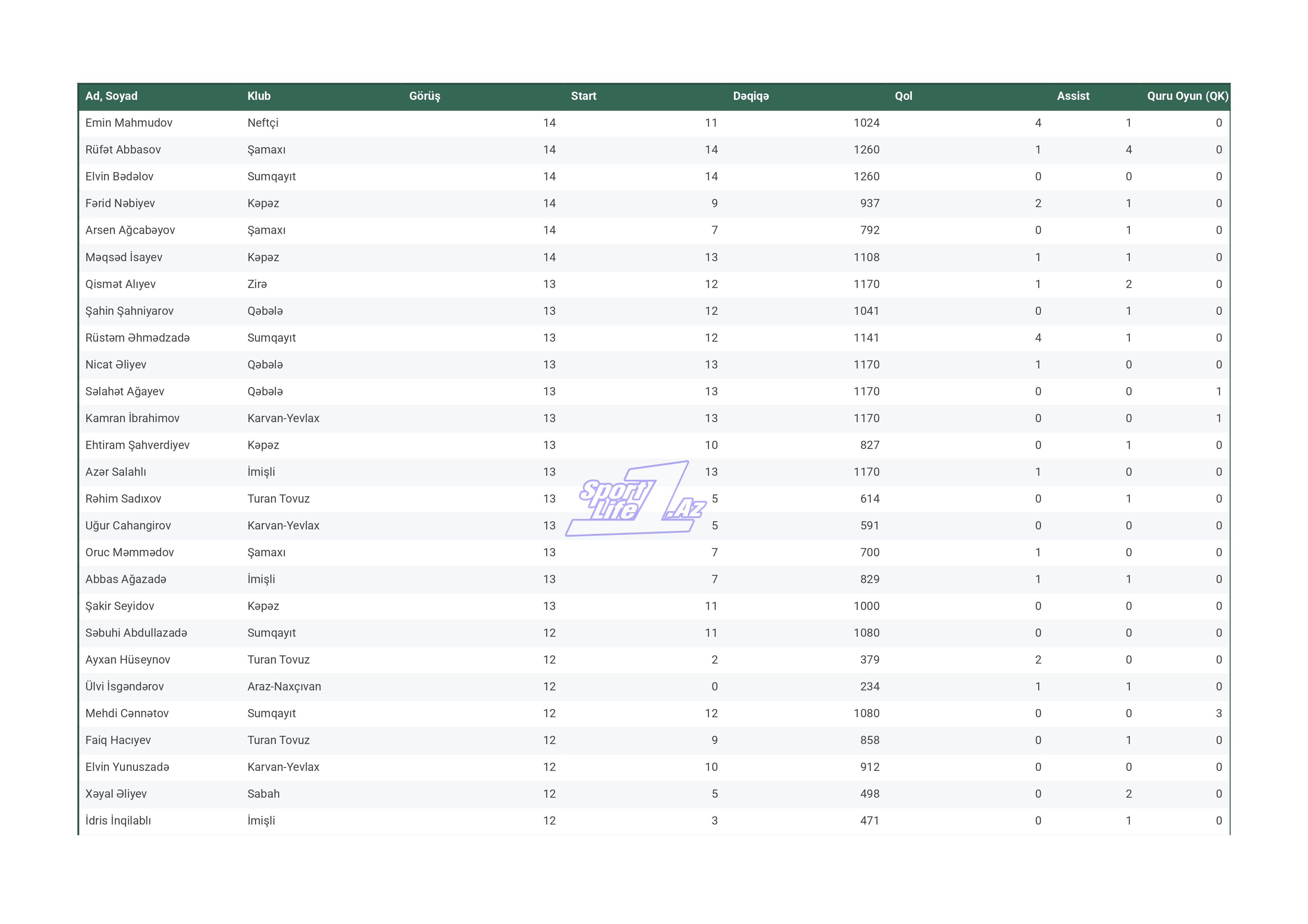This screenshot has height=924, width=1308.
Task: Select İdris İnqilablı in last row
Action: (x=118, y=820)
